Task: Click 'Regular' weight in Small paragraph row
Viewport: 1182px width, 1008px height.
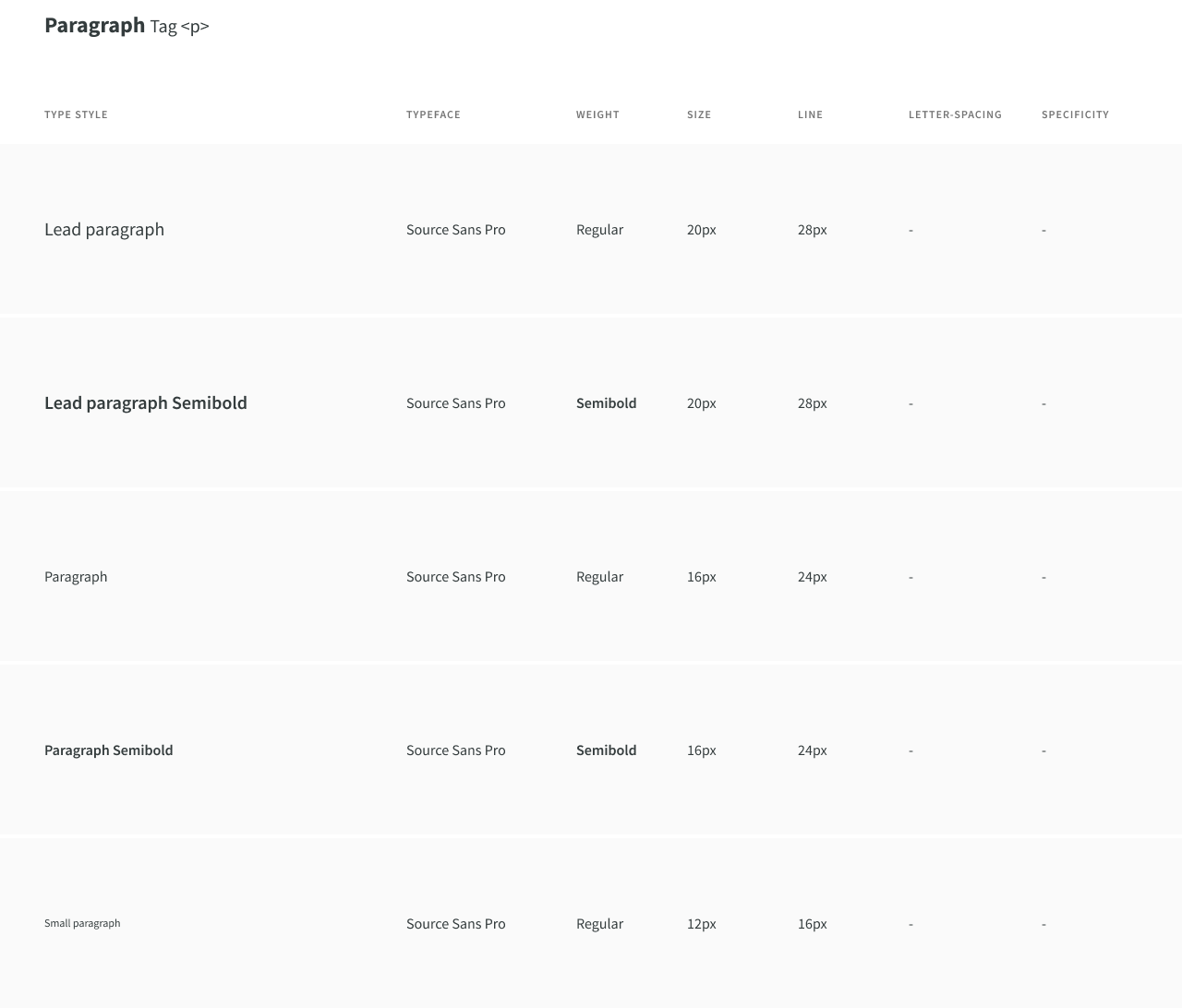Action: (599, 924)
